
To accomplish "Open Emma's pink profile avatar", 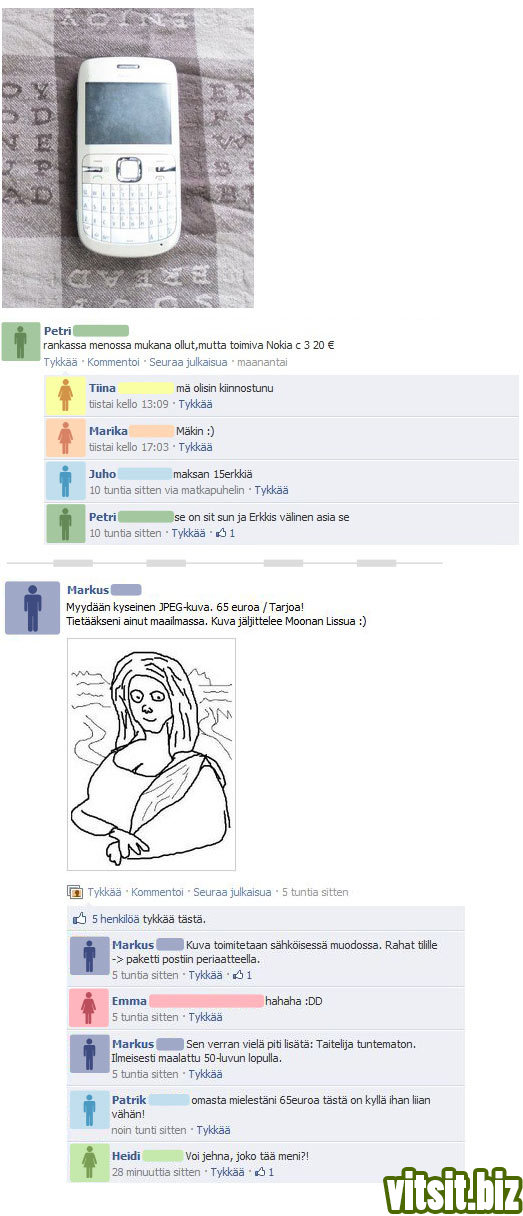I will tap(89, 1008).
